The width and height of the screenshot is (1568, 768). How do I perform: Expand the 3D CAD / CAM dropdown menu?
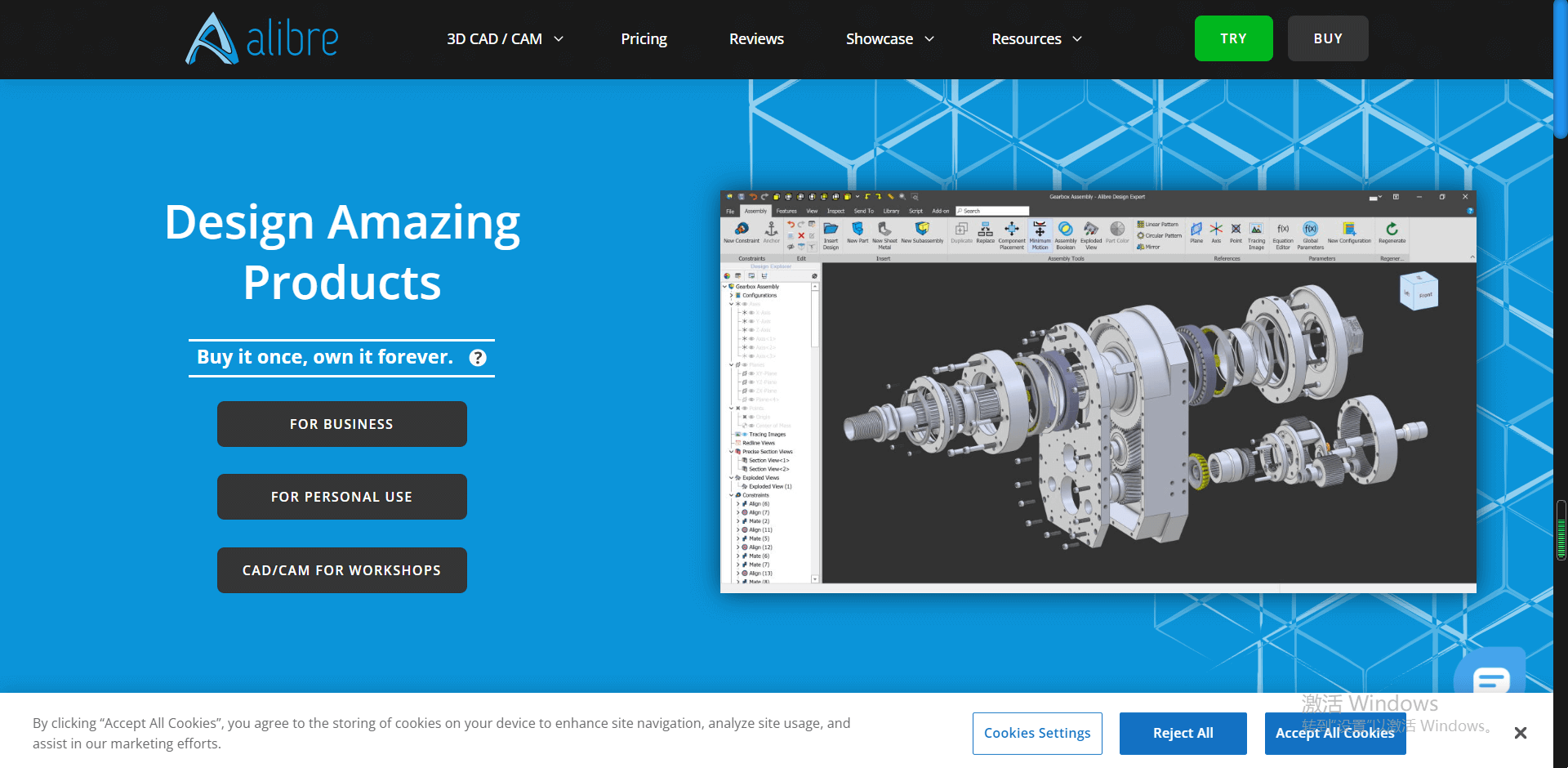click(505, 39)
